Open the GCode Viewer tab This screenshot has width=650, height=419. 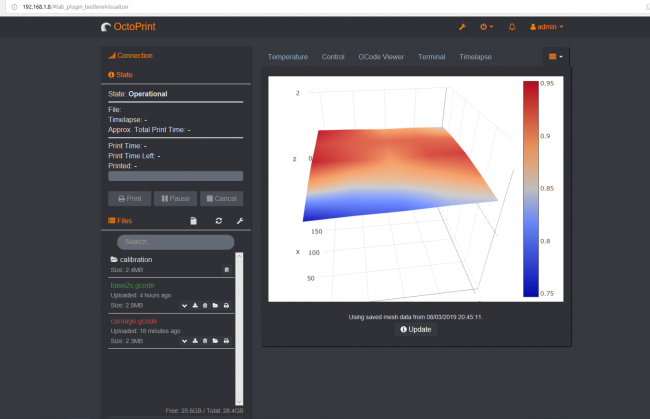tap(381, 57)
